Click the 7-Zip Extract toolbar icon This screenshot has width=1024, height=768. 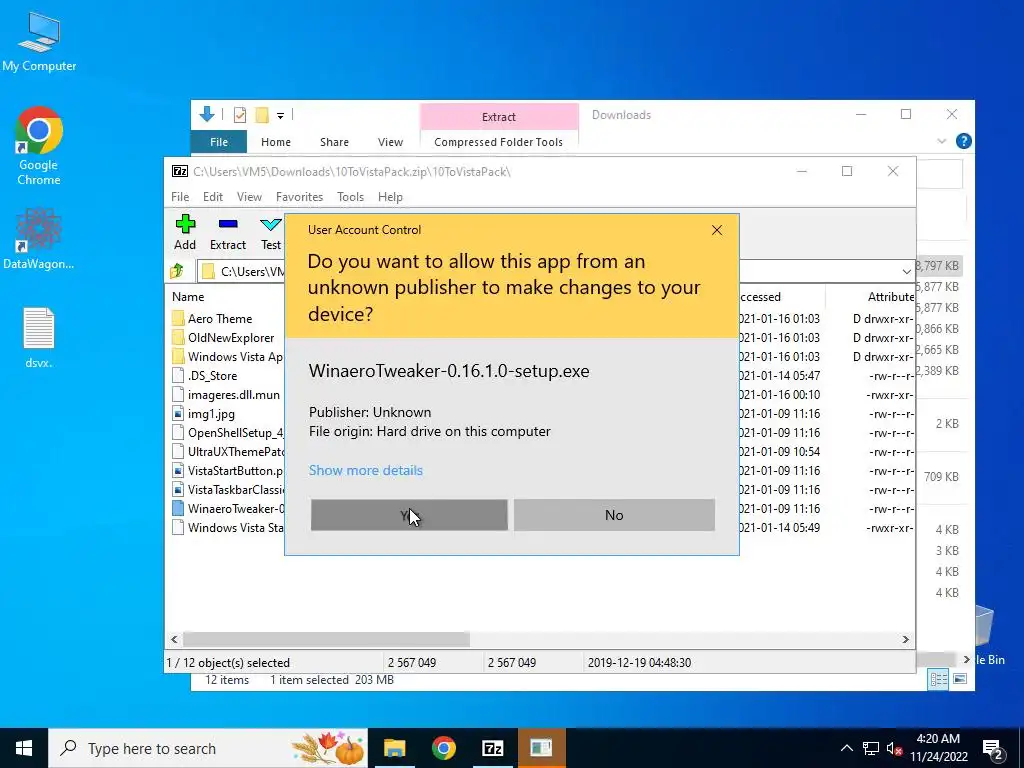coord(228,233)
